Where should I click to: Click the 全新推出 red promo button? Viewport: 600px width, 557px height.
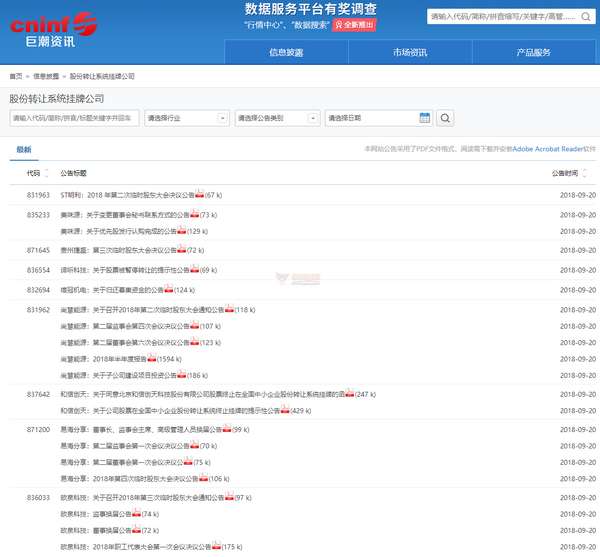point(355,24)
